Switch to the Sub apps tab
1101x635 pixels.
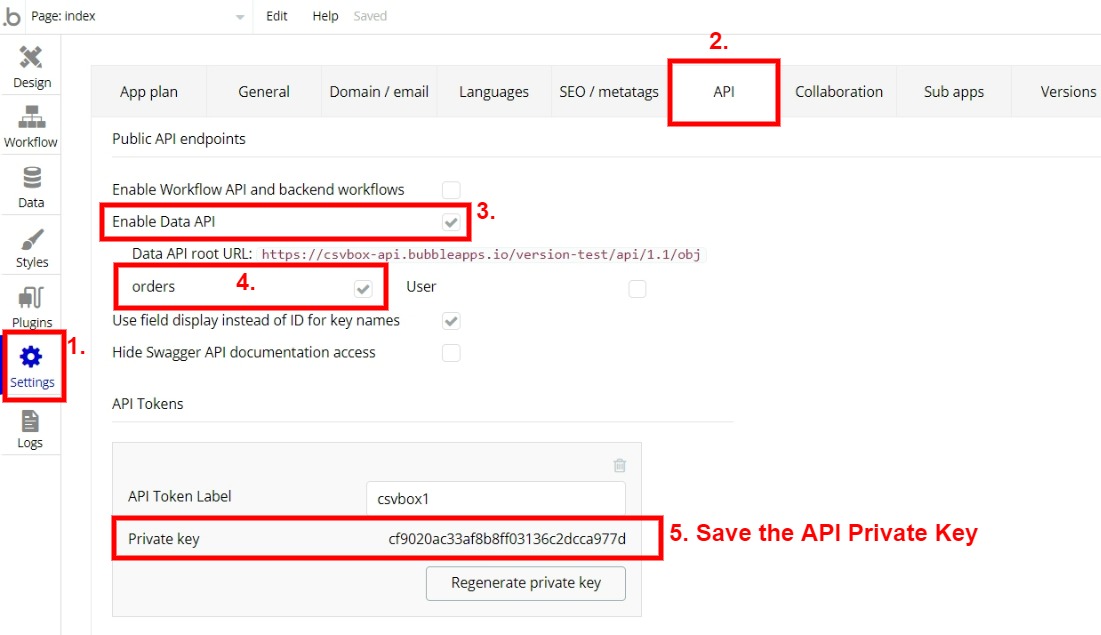[x=954, y=91]
